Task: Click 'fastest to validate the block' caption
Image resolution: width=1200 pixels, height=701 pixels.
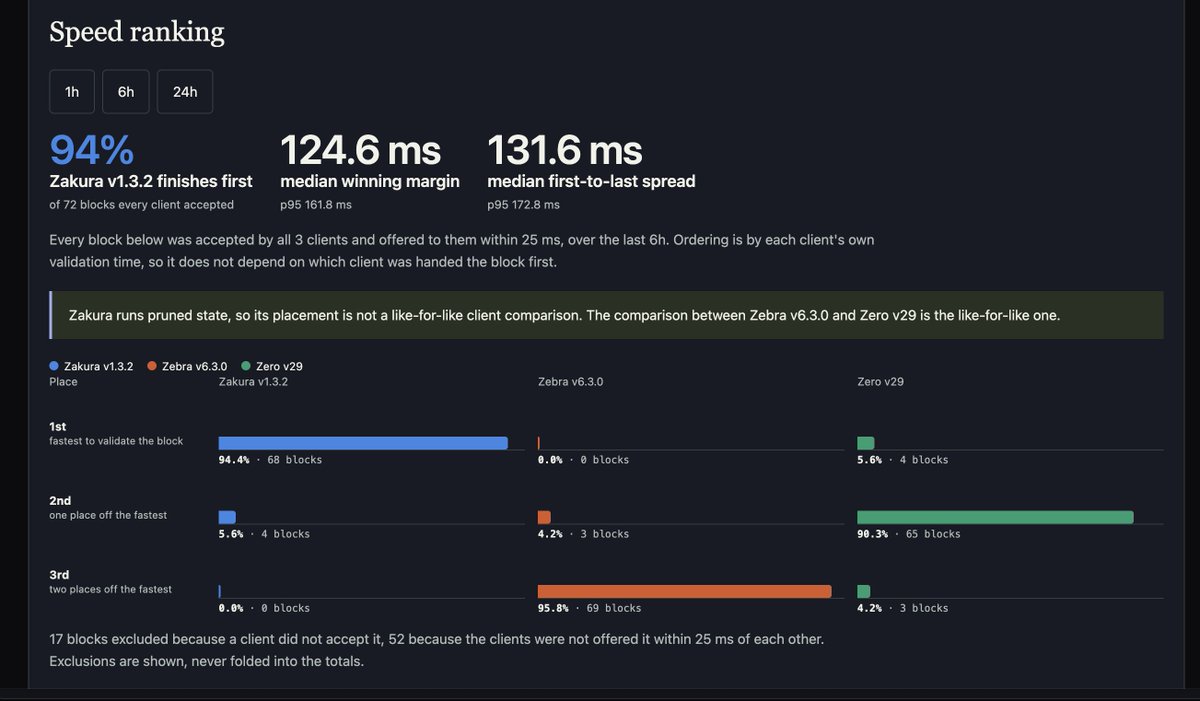Action: (116, 441)
